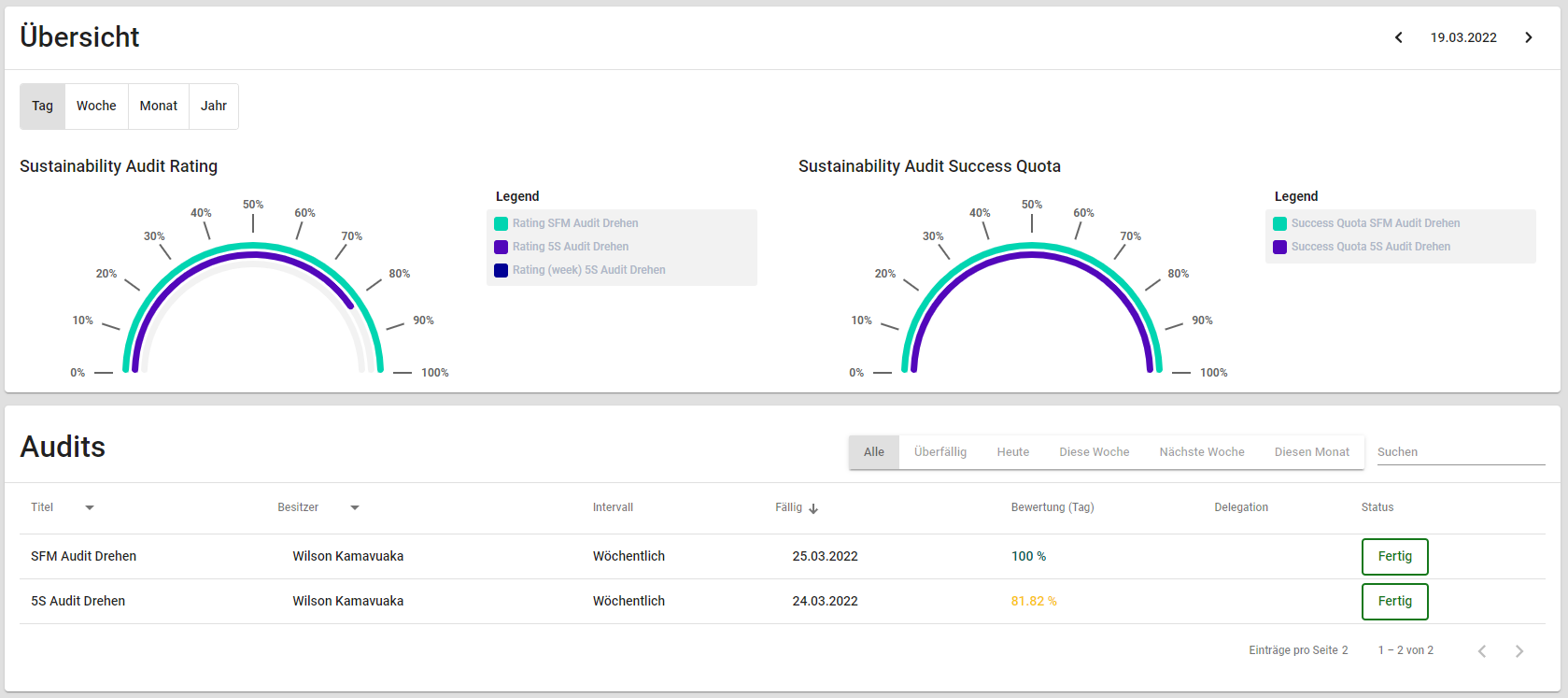
Task: Click teal swatch of Rating SFM Audit Drehen
Action: click(x=501, y=223)
